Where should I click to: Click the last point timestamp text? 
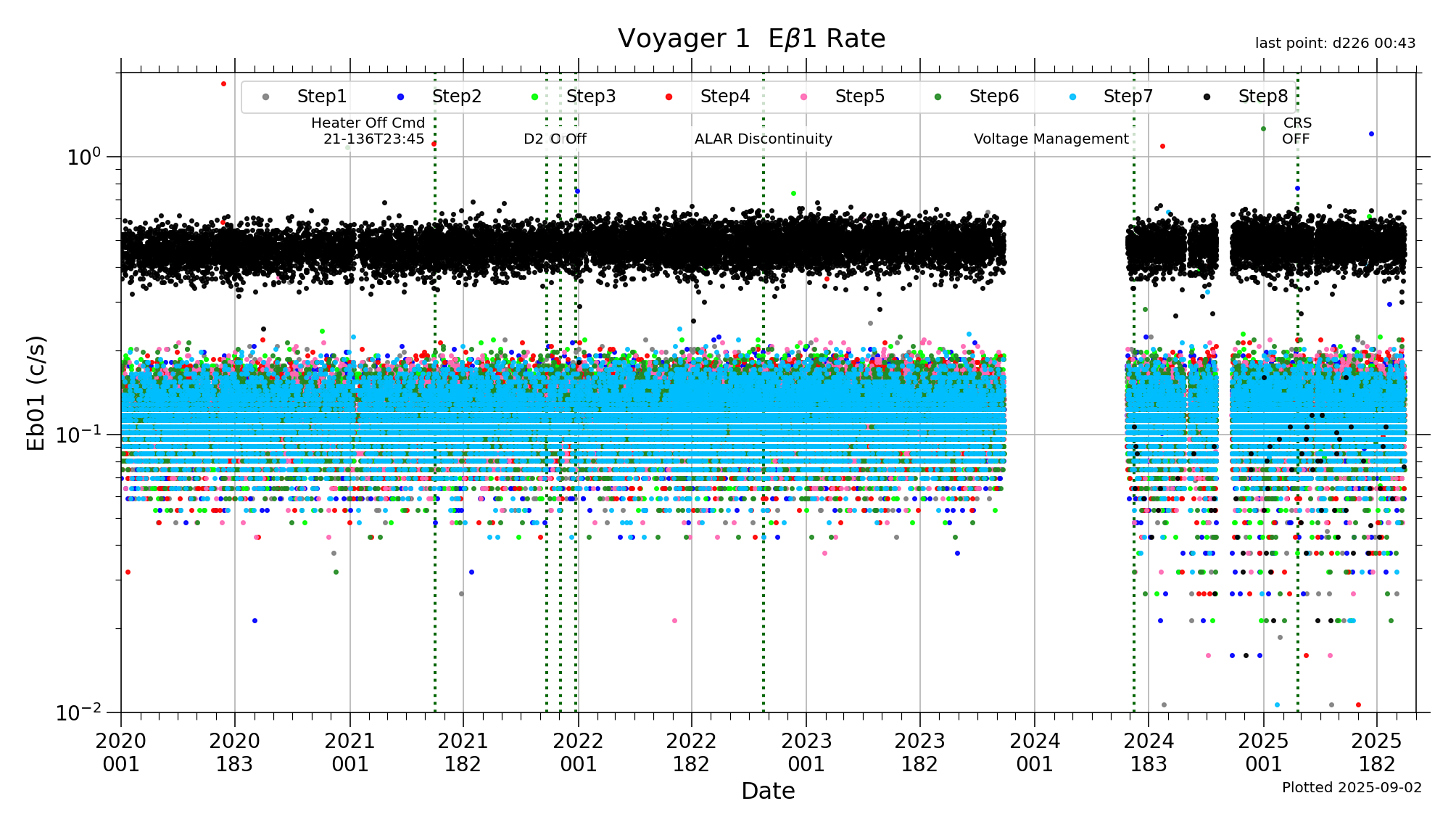[x=1335, y=44]
